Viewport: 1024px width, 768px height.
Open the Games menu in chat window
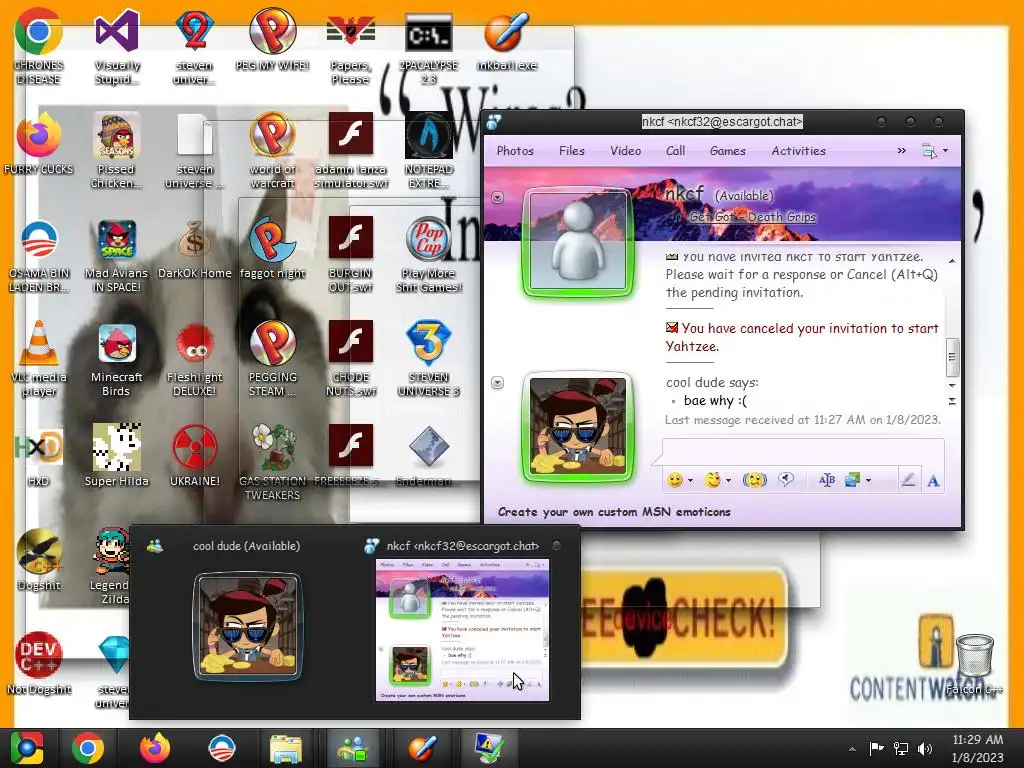728,151
